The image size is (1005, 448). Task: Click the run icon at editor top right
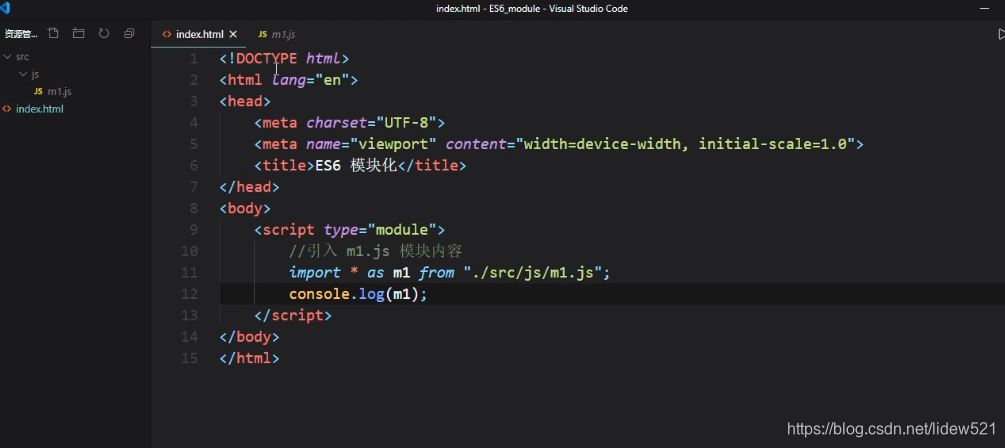coord(1001,34)
